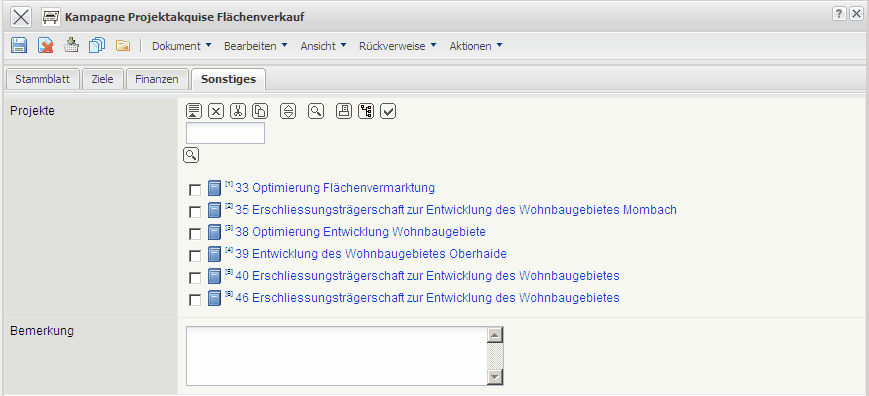The width and height of the screenshot is (869, 396).
Task: Open the Dokument dropdown menu
Action: click(182, 46)
